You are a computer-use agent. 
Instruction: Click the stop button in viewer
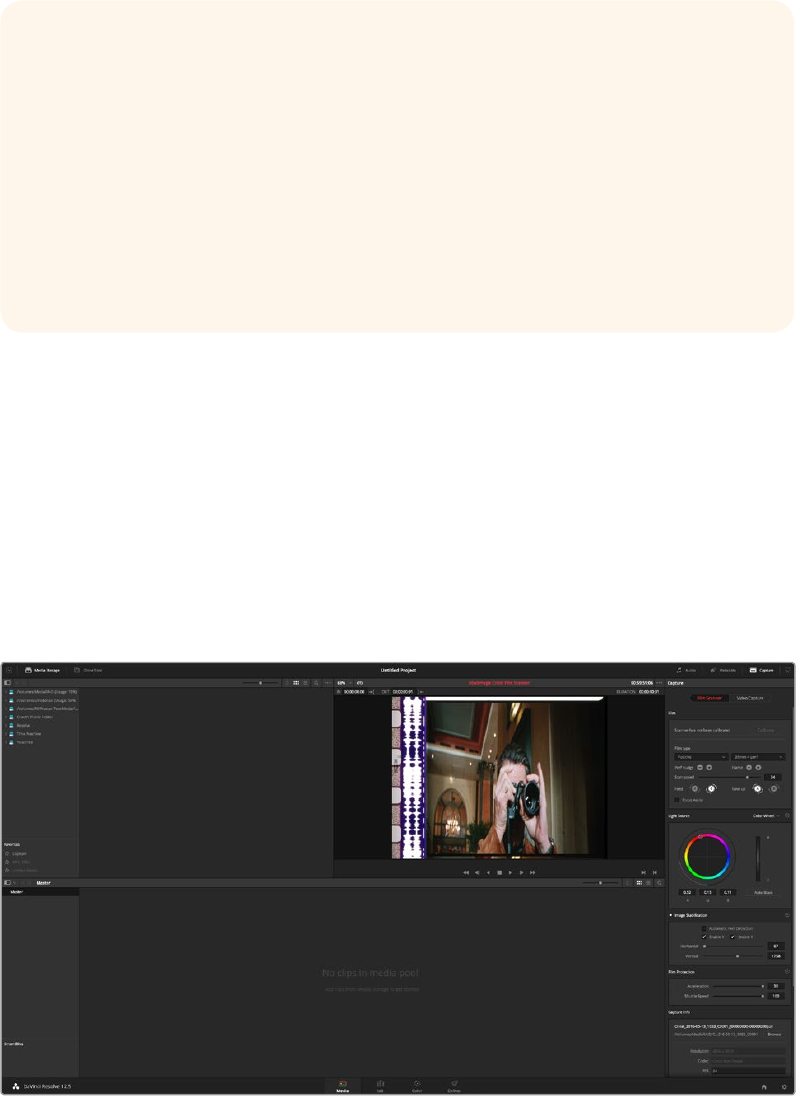tap(499, 872)
